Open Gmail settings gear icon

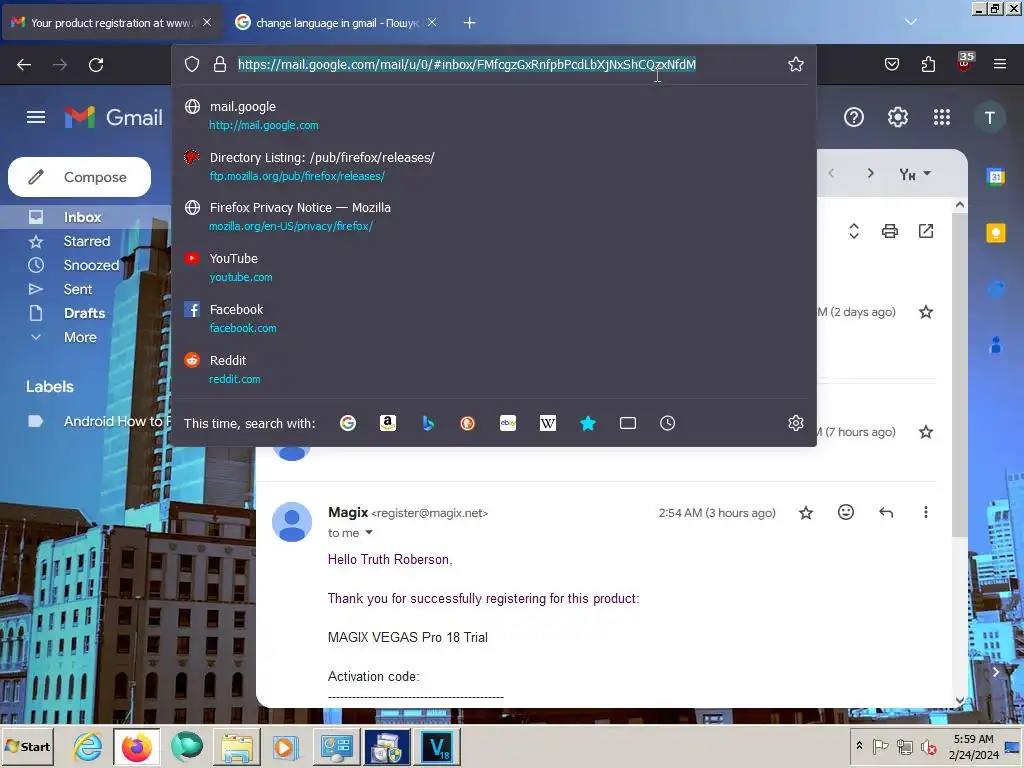click(897, 118)
